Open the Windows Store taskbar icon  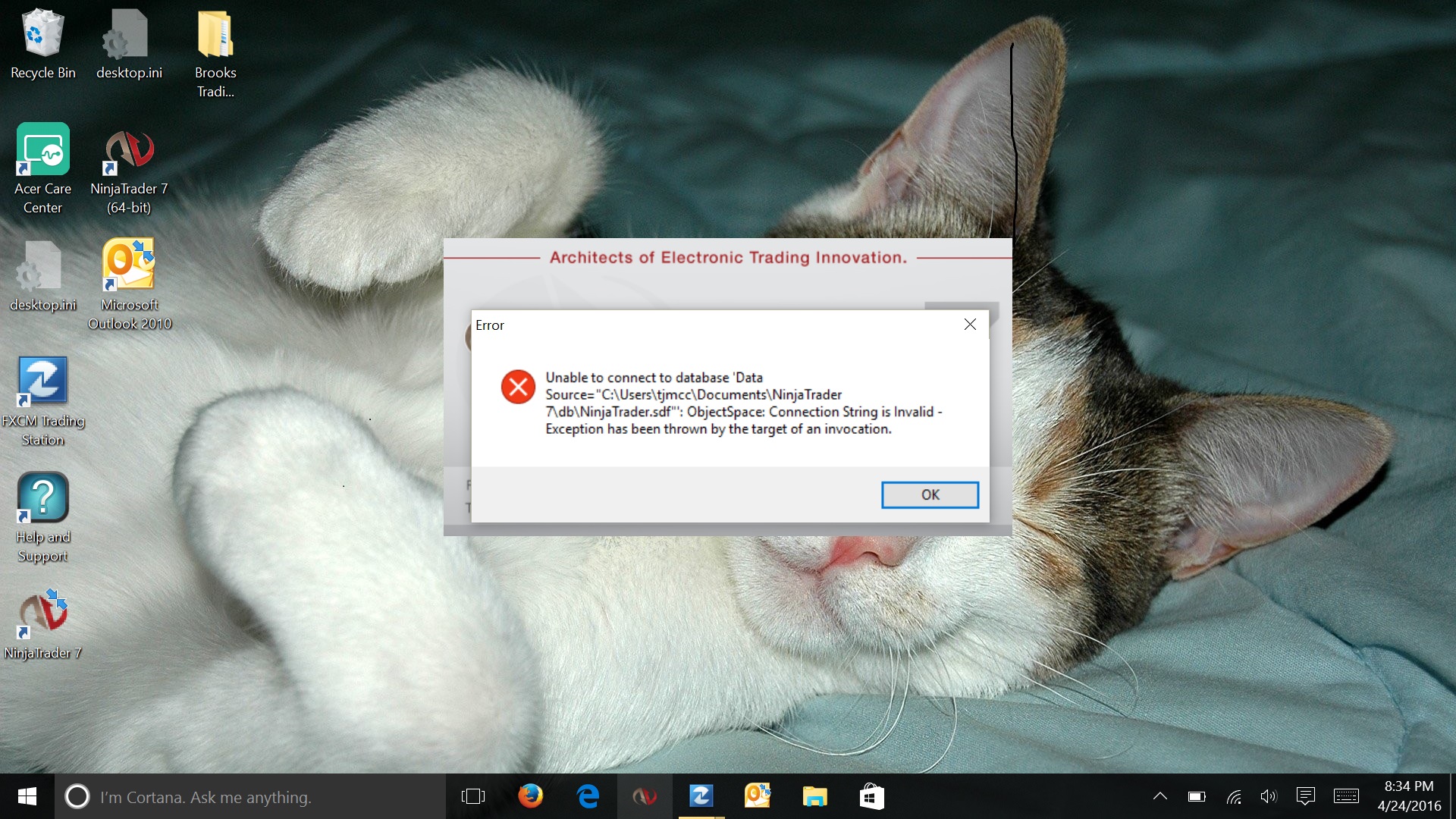tap(871, 796)
